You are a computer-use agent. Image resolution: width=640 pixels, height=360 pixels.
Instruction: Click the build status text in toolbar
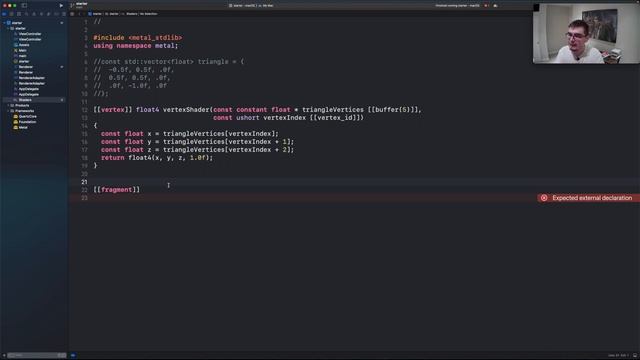click(457, 6)
